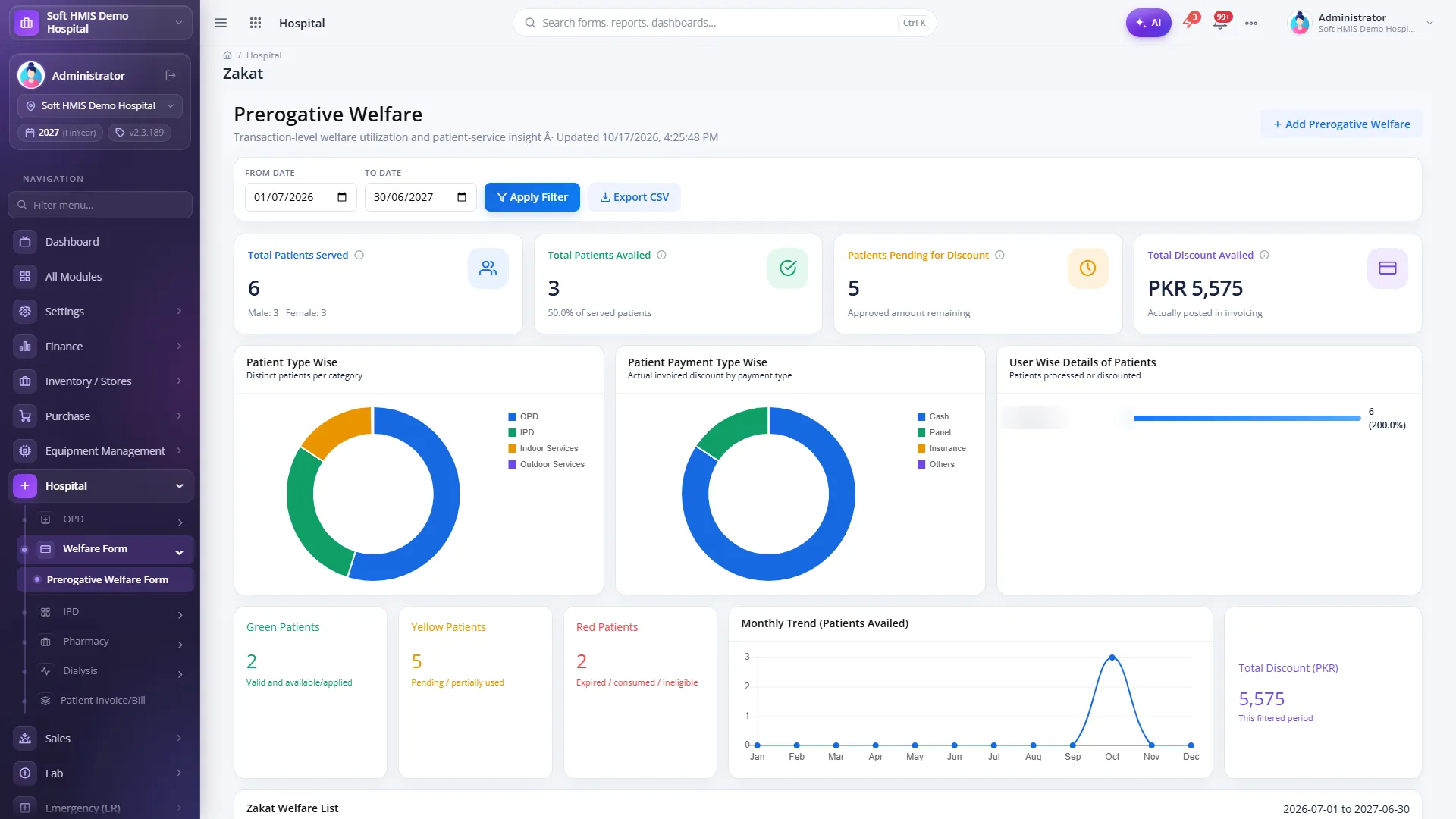
Task: Toggle Panel legend in Payment Type chart
Action: coord(934,433)
